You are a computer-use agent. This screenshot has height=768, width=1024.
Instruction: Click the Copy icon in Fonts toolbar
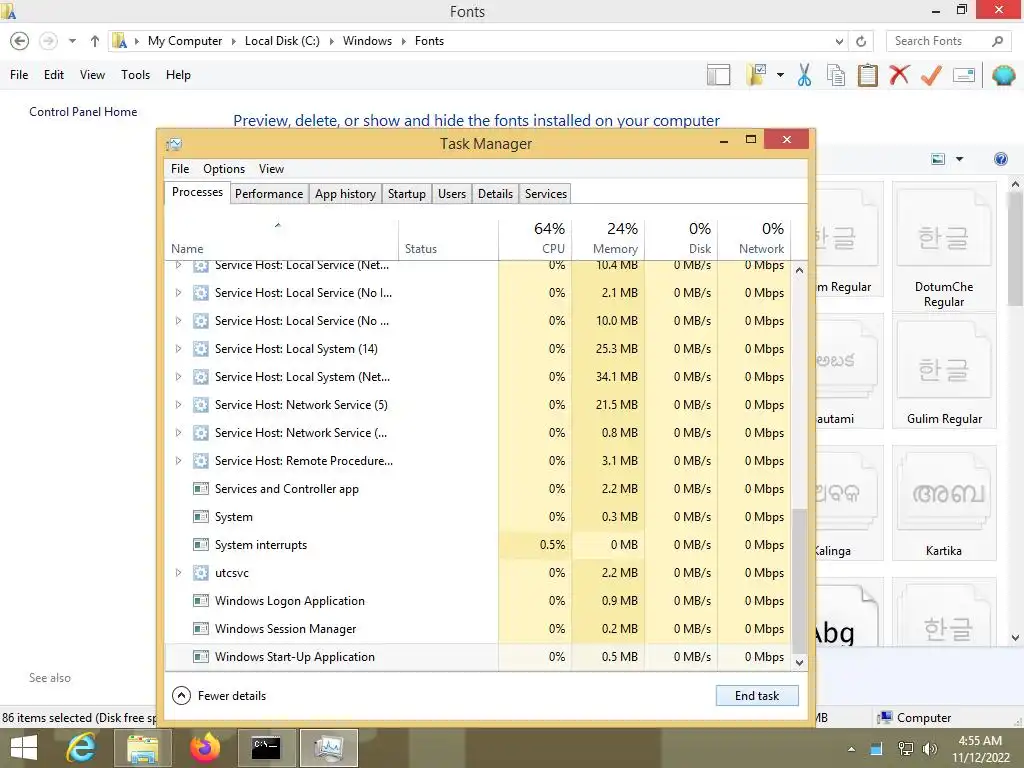click(836, 75)
